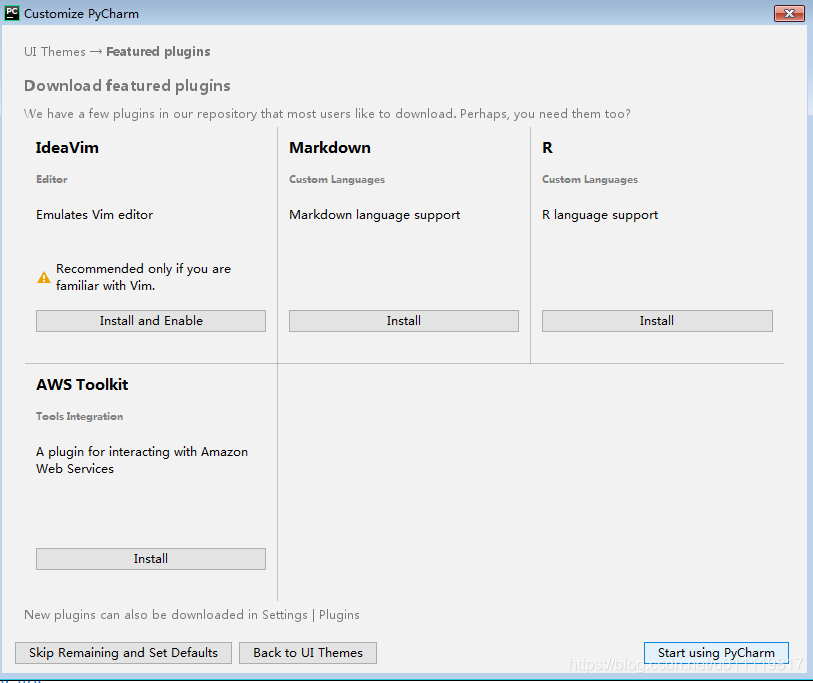Image resolution: width=813 pixels, height=683 pixels.
Task: Click the IdeaVim plugin title
Action: click(67, 148)
